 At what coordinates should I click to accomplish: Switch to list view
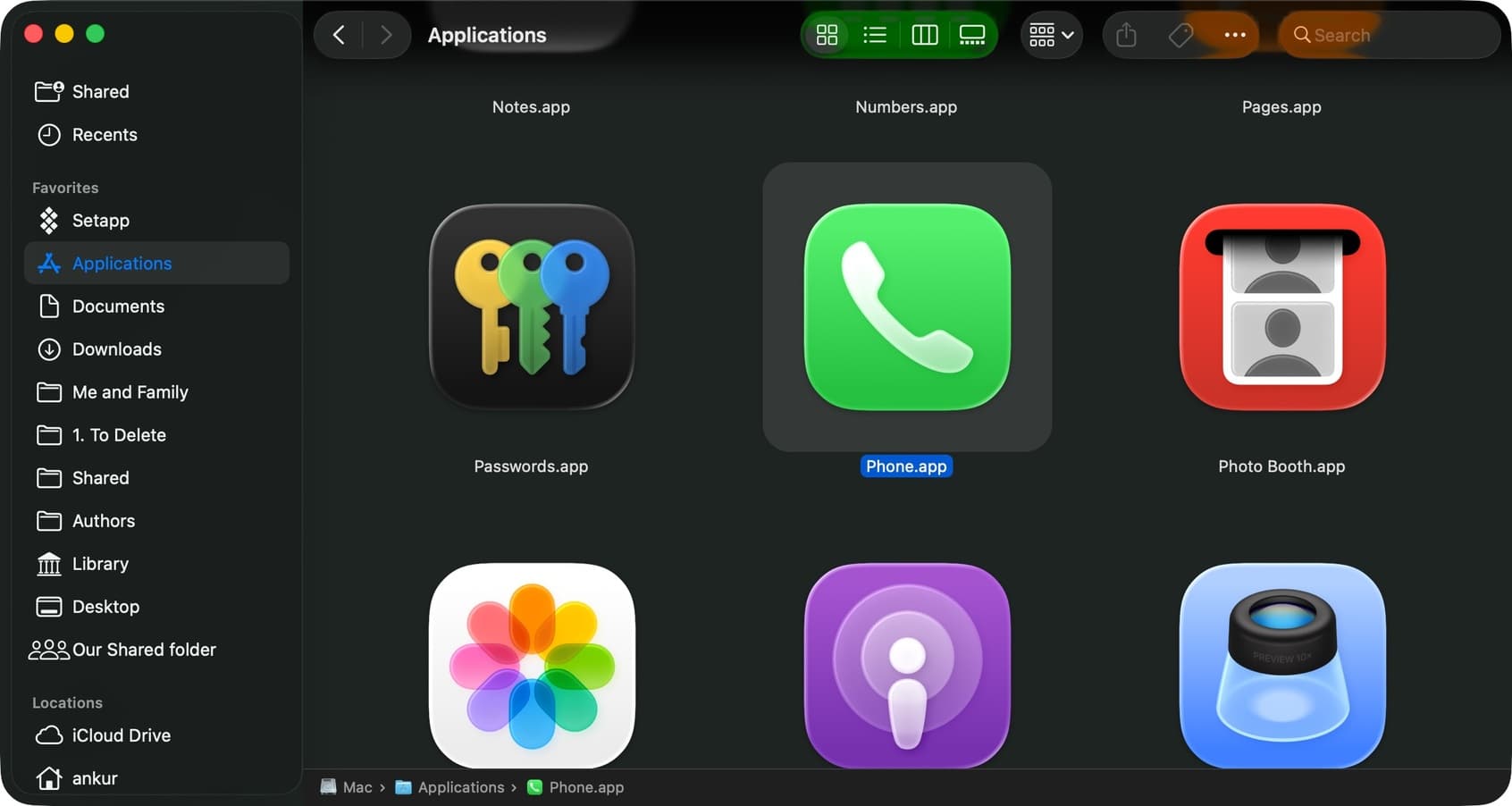pos(875,35)
